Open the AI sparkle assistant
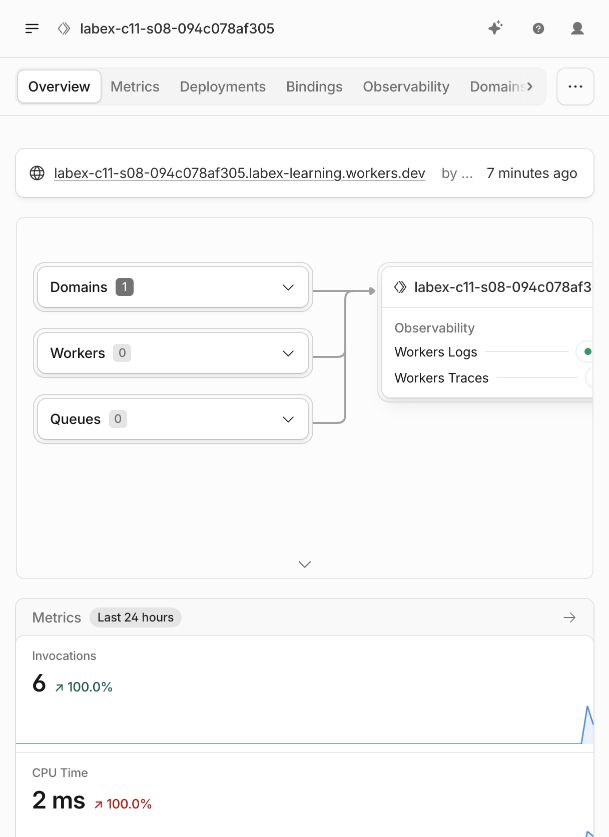609x837 pixels. [495, 28]
